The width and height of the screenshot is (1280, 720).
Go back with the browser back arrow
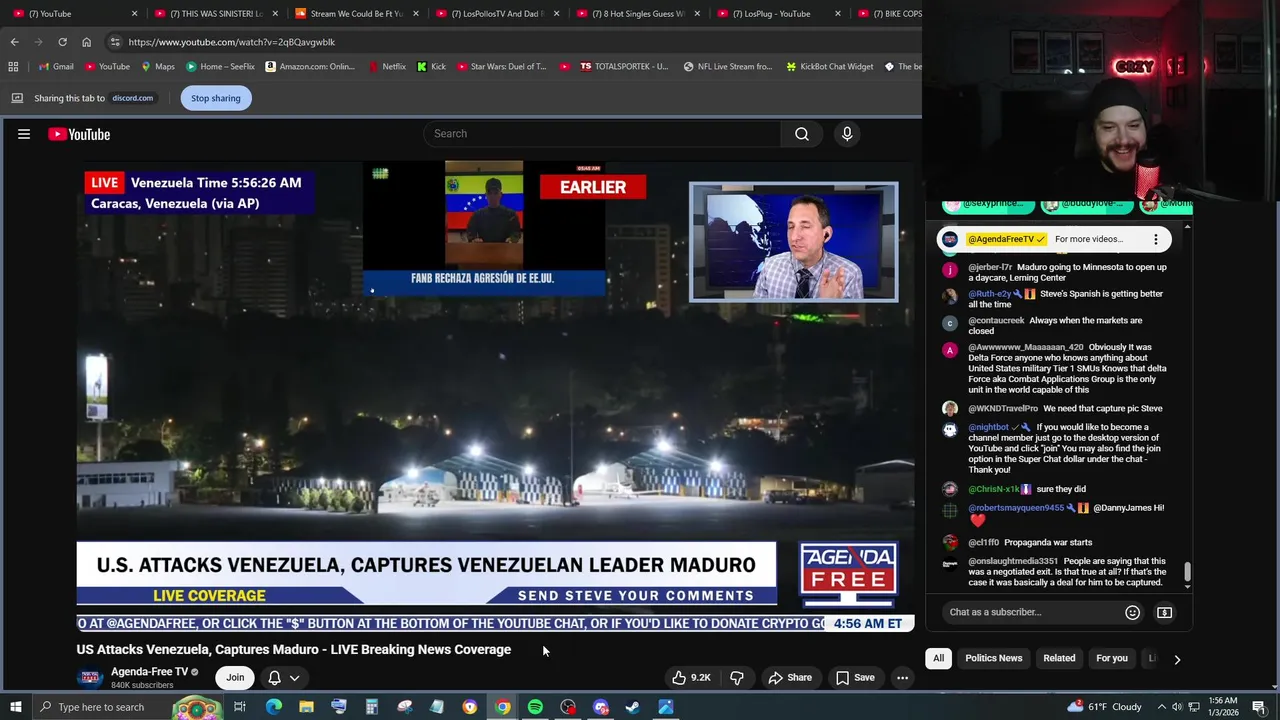tap(14, 42)
